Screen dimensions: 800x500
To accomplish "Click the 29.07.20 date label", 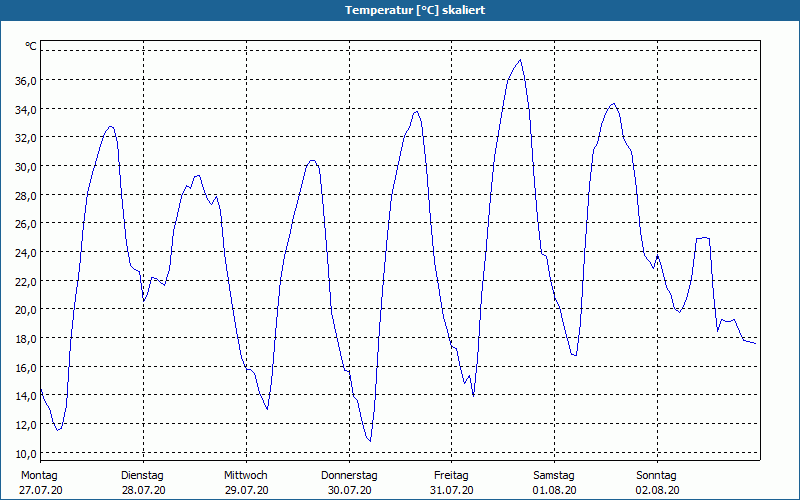I will pyautogui.click(x=246, y=490).
